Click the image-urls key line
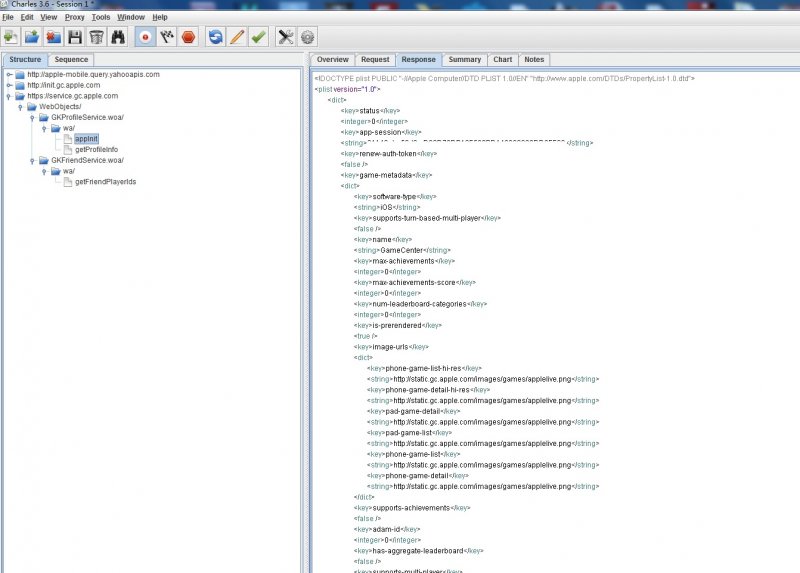This screenshot has width=800, height=573. tap(391, 347)
